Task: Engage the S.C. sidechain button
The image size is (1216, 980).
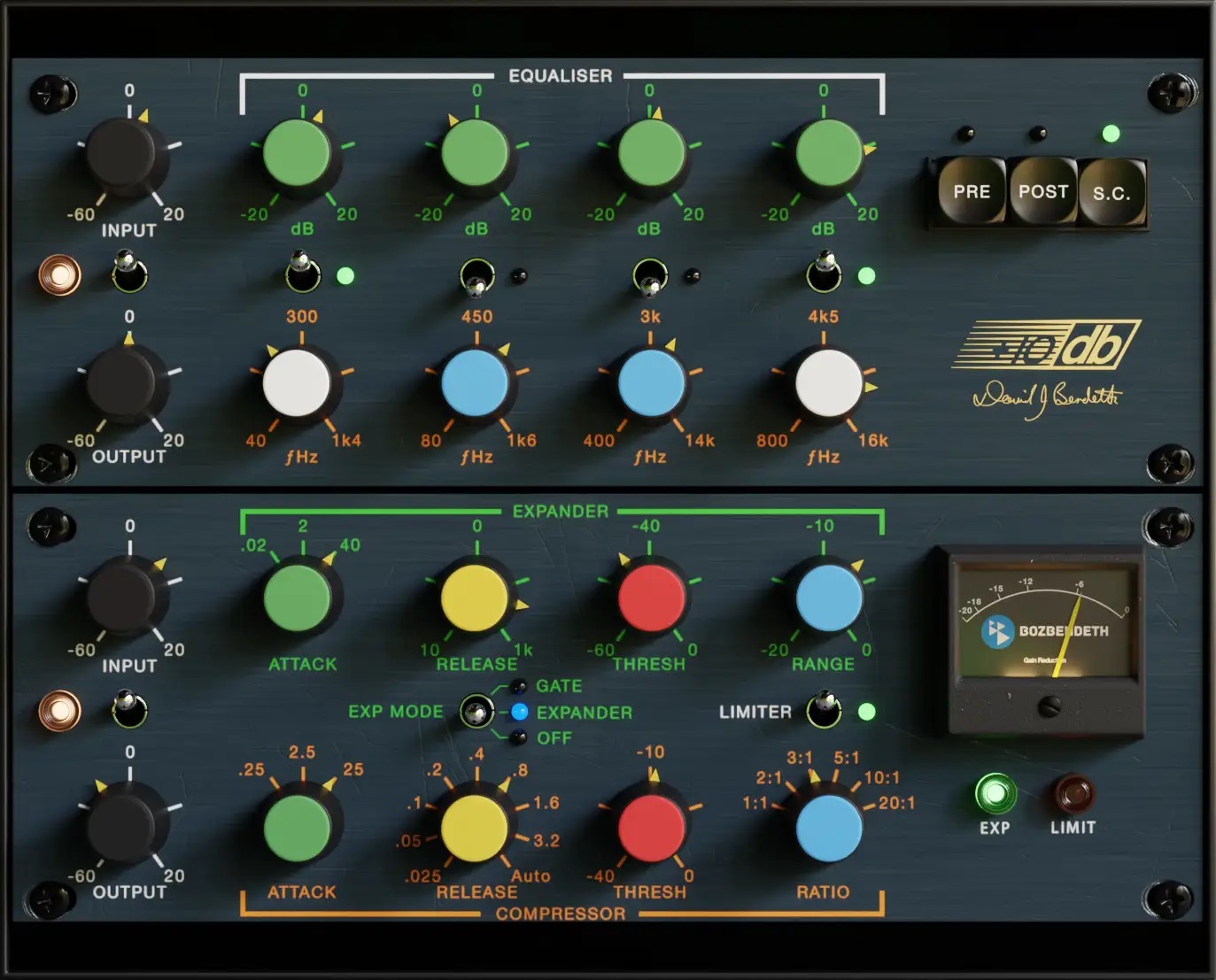Action: 1112,191
